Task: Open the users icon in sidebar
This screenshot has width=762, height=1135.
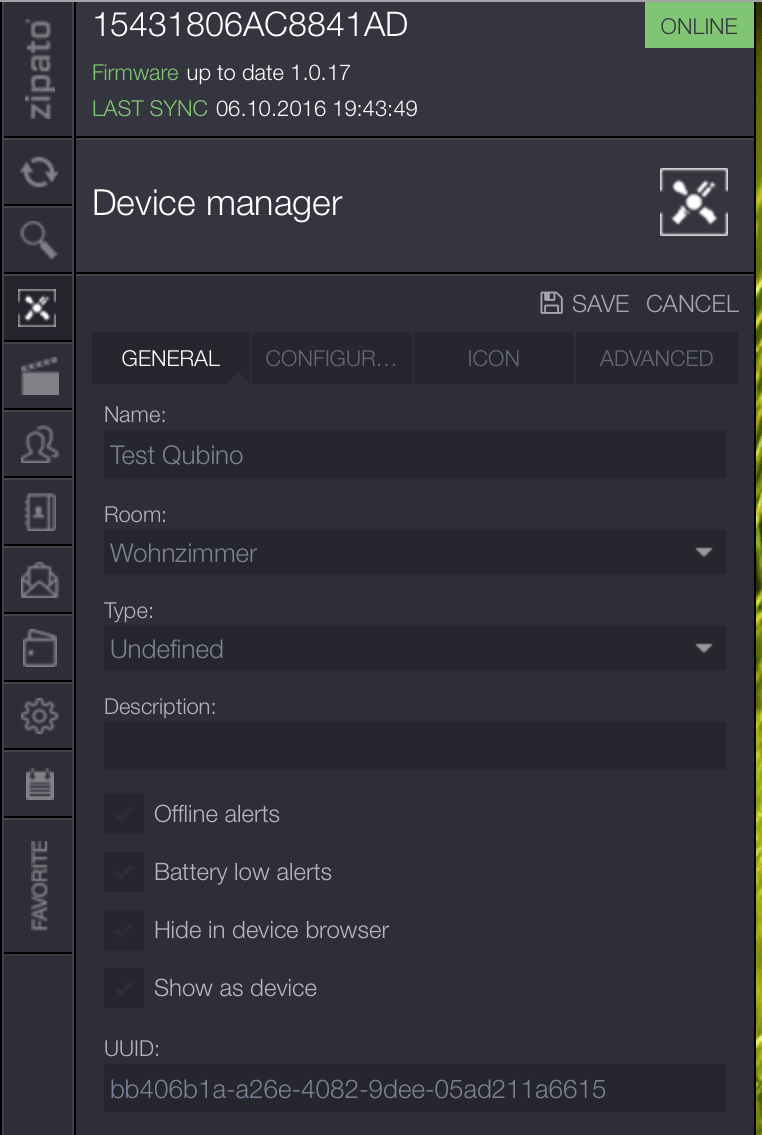Action: pos(38,445)
